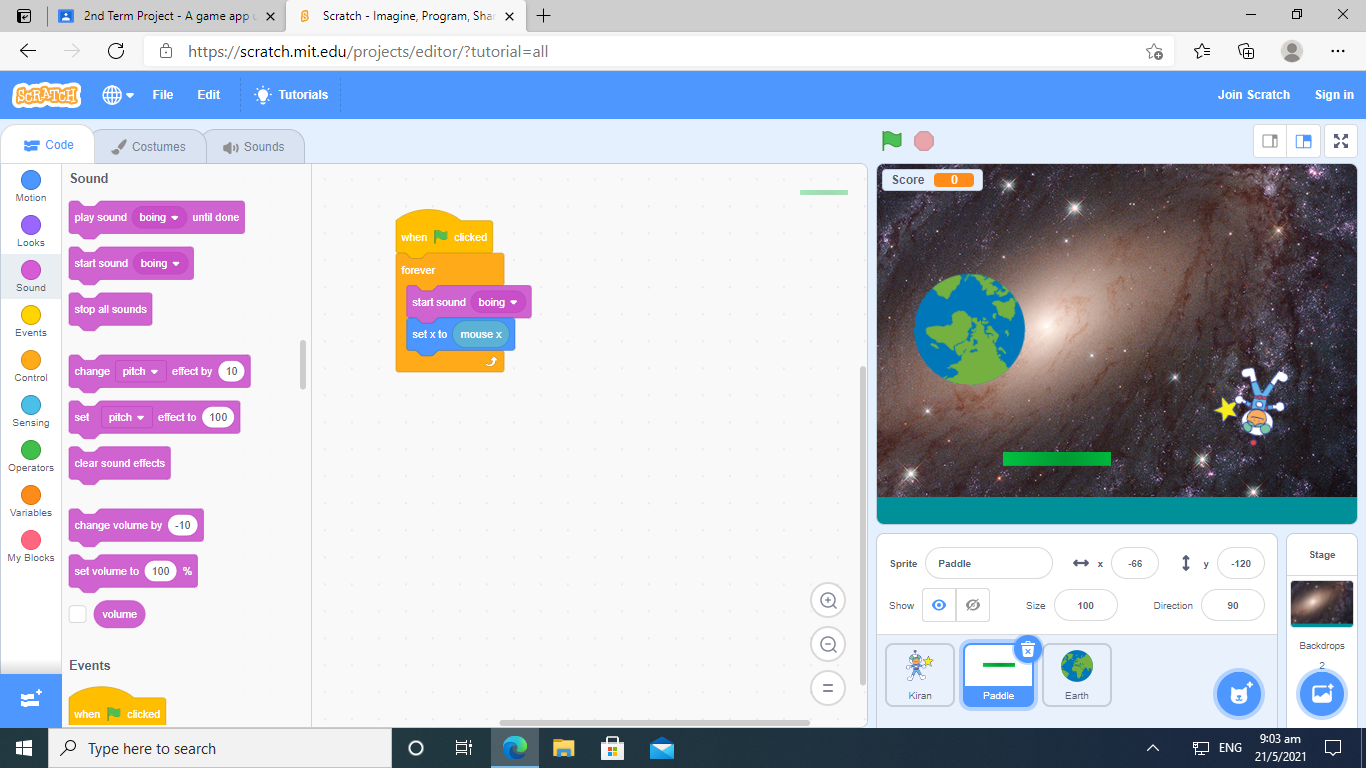Switch to the Costumes tab
The image size is (1366, 768).
[x=149, y=146]
